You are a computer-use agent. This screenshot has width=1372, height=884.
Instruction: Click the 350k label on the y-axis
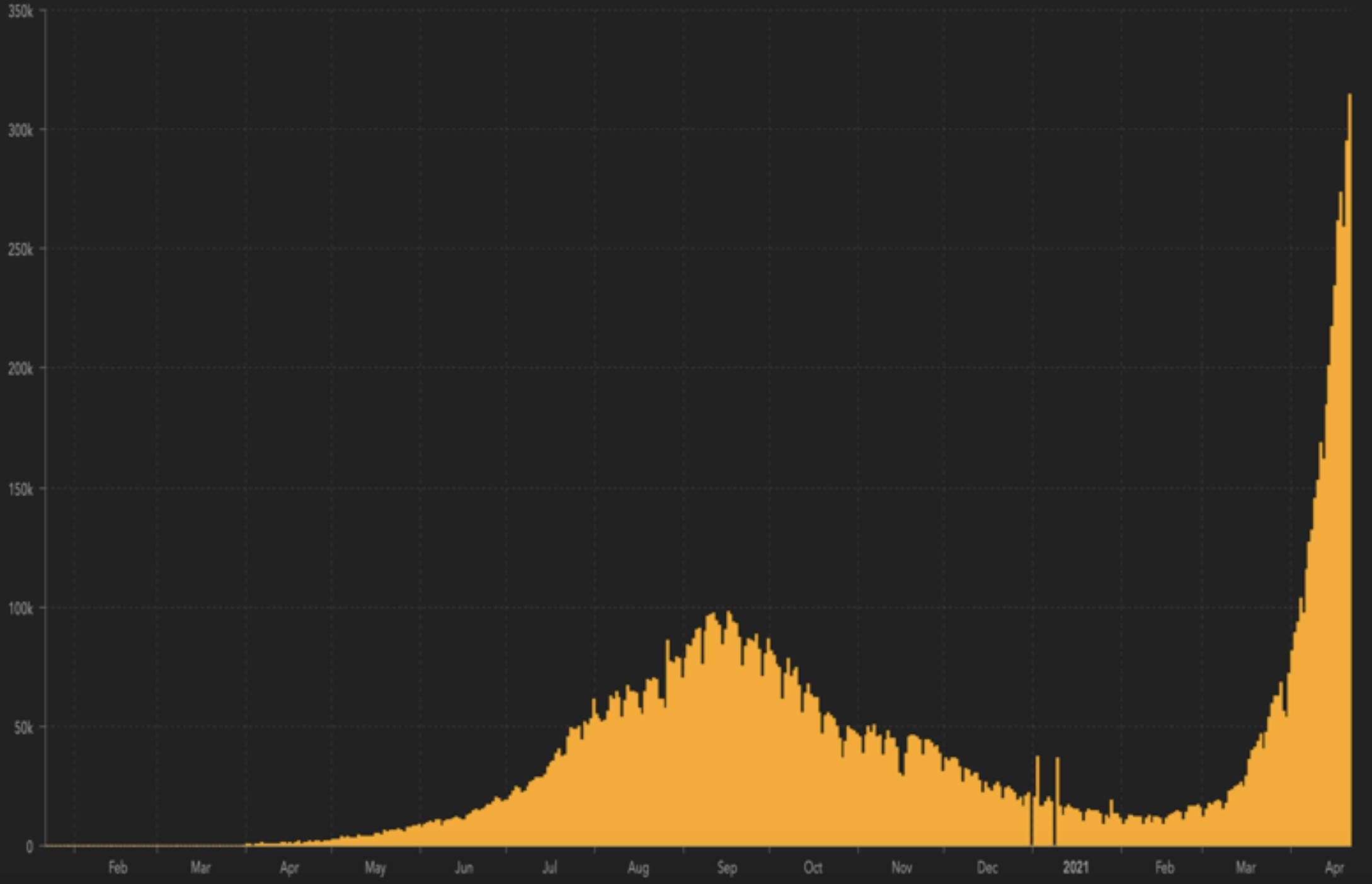[21, 11]
